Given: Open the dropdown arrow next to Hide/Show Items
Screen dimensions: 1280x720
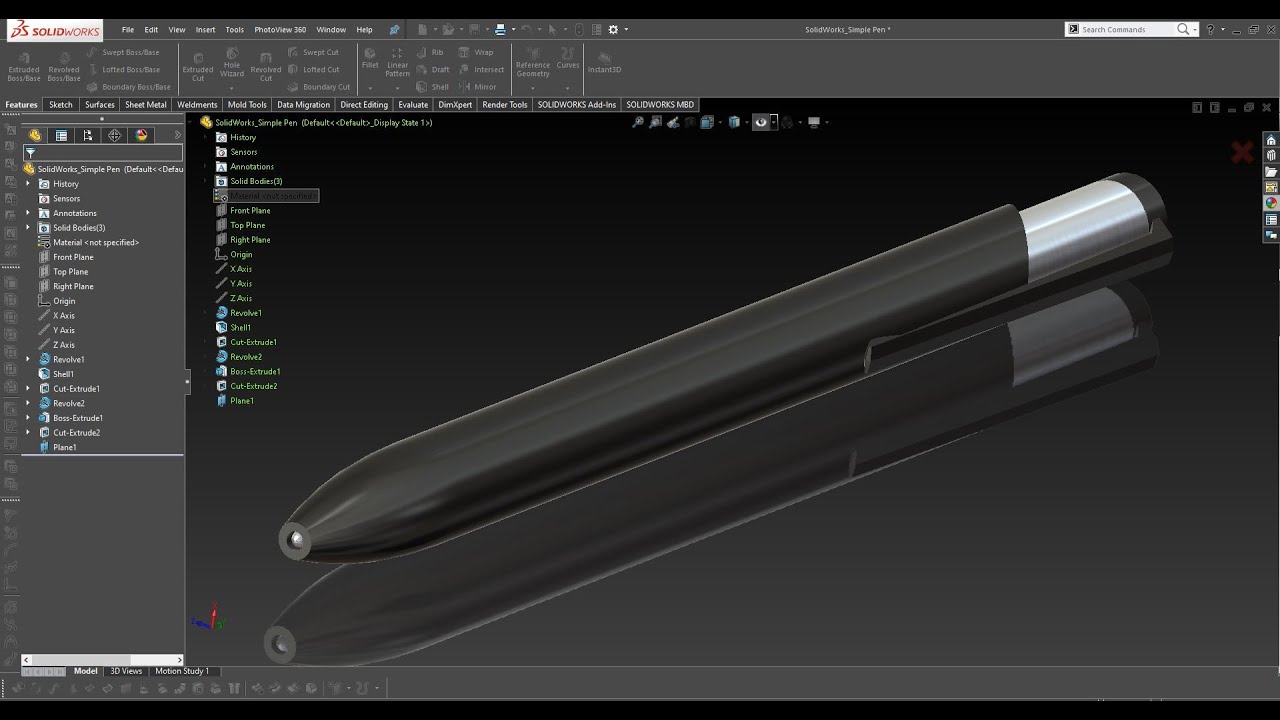Looking at the screenshot, I should (773, 123).
